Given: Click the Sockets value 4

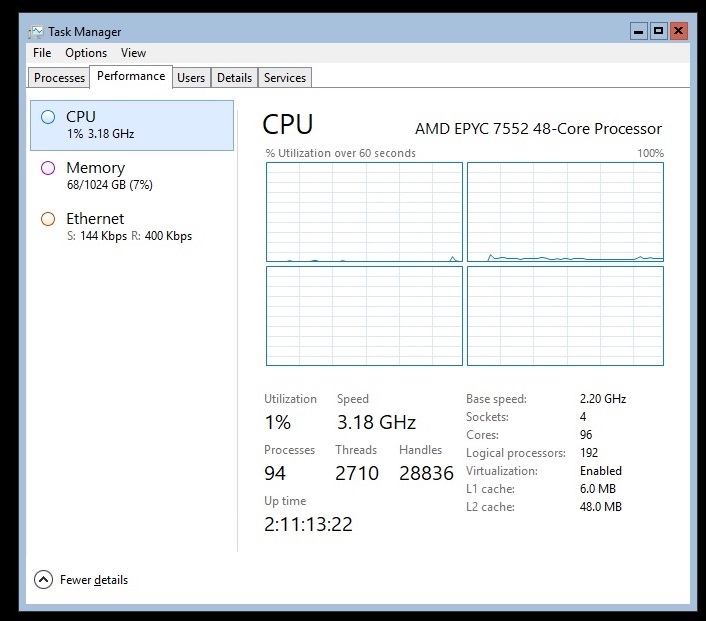Looking at the screenshot, I should [583, 417].
